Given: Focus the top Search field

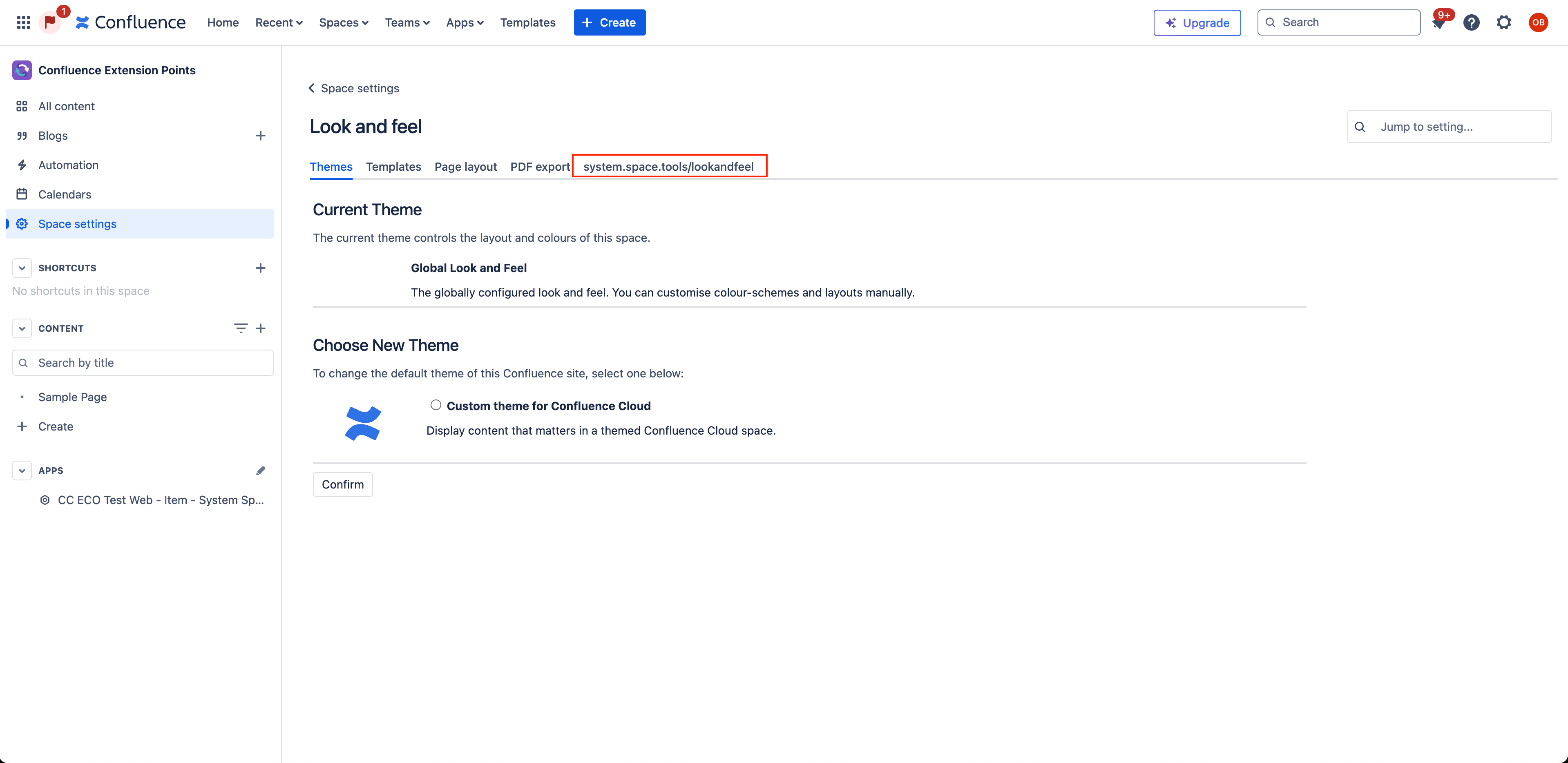Looking at the screenshot, I should 1338,22.
